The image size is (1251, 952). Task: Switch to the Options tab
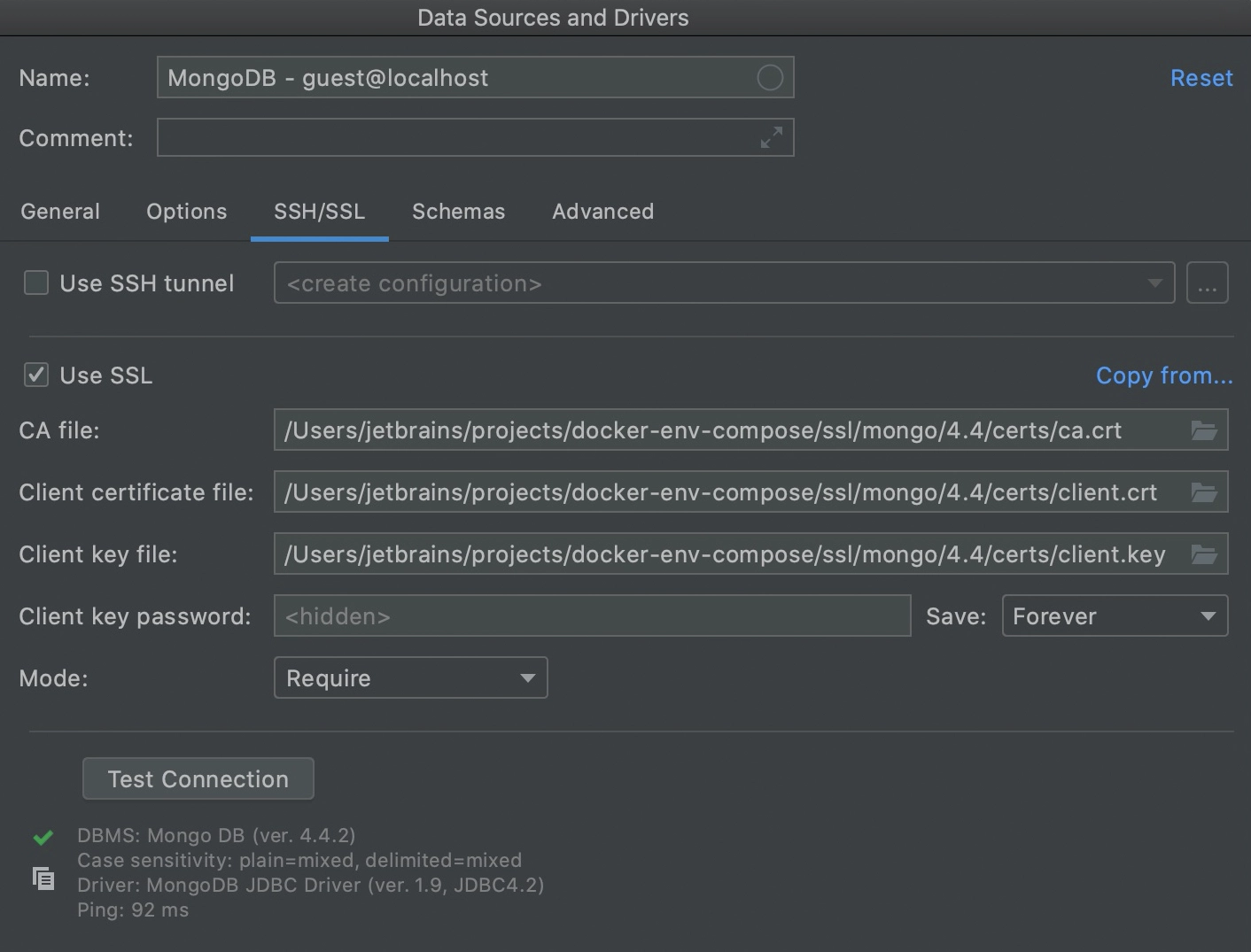point(187,212)
